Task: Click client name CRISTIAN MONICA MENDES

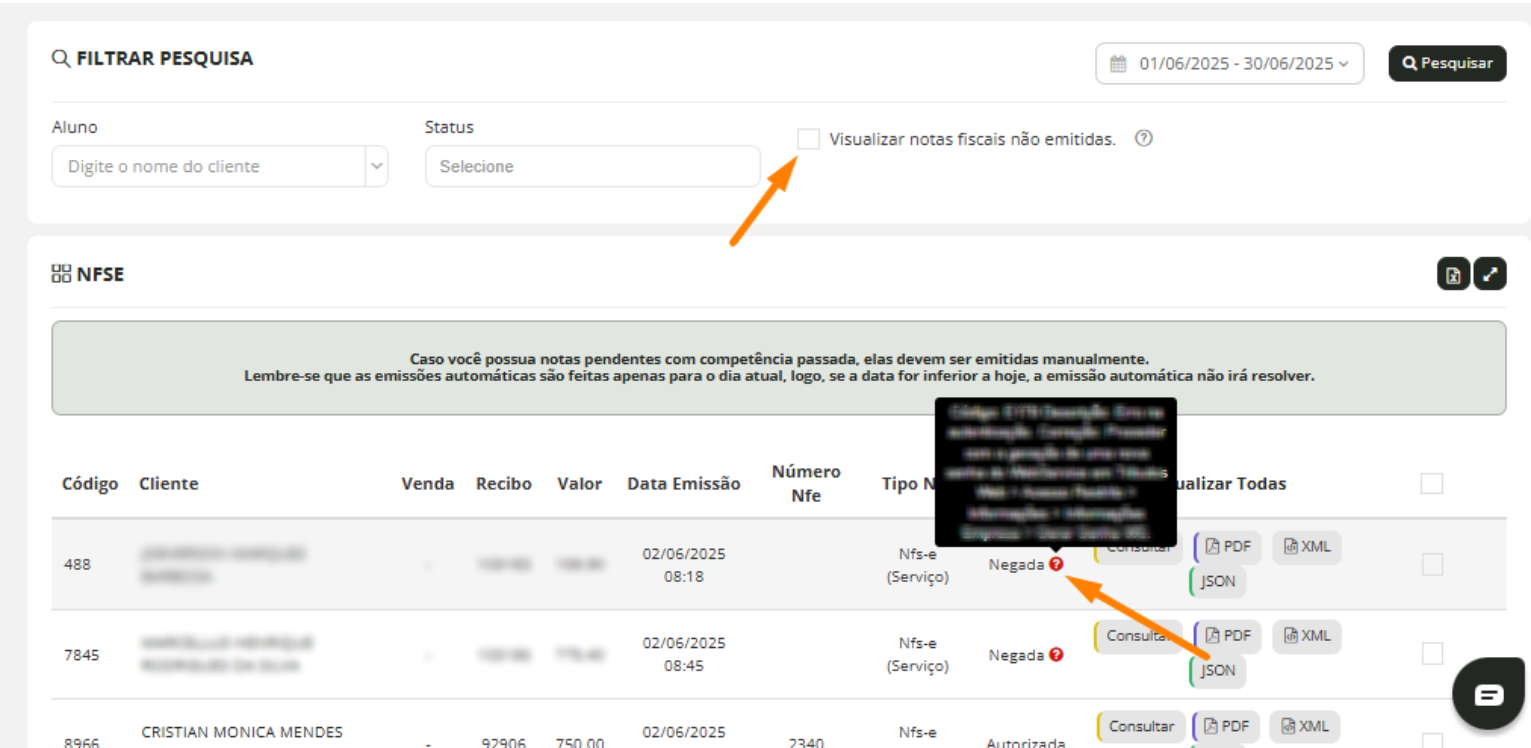Action: [242, 732]
